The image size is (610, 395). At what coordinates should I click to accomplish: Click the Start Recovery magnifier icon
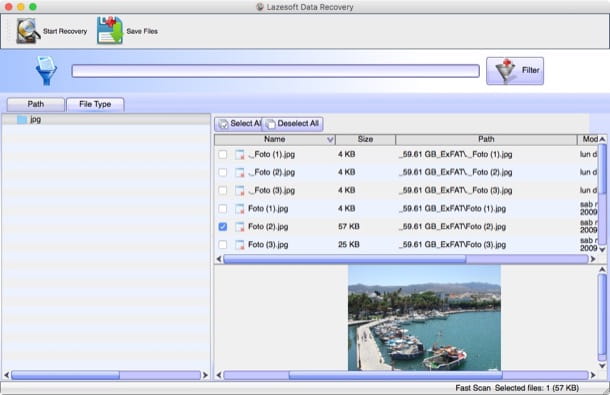click(x=28, y=31)
